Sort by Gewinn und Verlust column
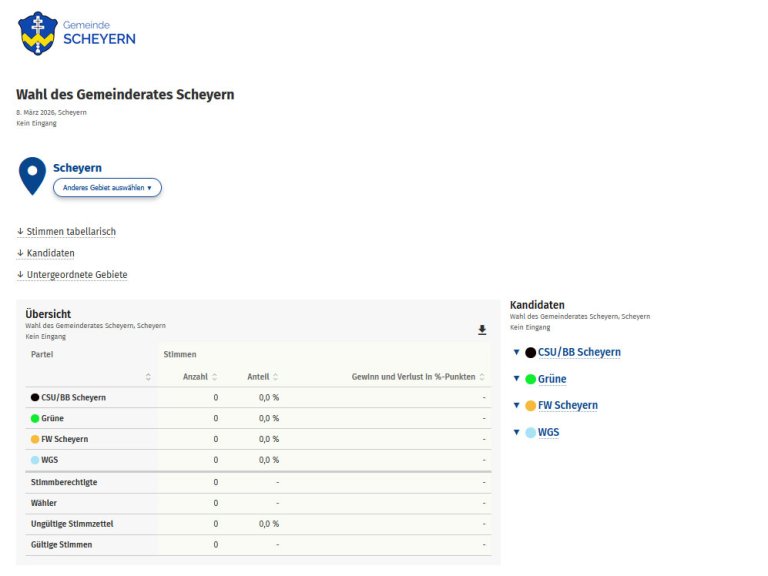This screenshot has height=576, width=768. pos(482,377)
